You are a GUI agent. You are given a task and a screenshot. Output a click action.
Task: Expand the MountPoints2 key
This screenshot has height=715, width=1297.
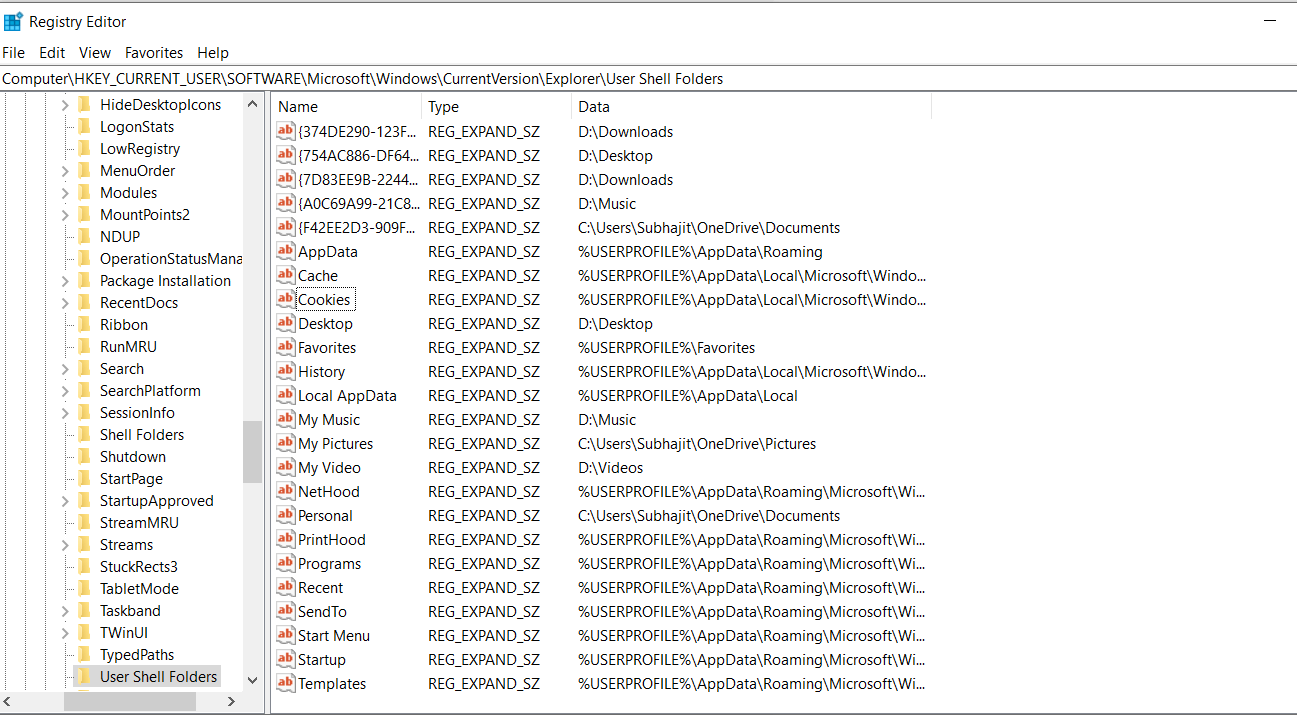pos(65,215)
